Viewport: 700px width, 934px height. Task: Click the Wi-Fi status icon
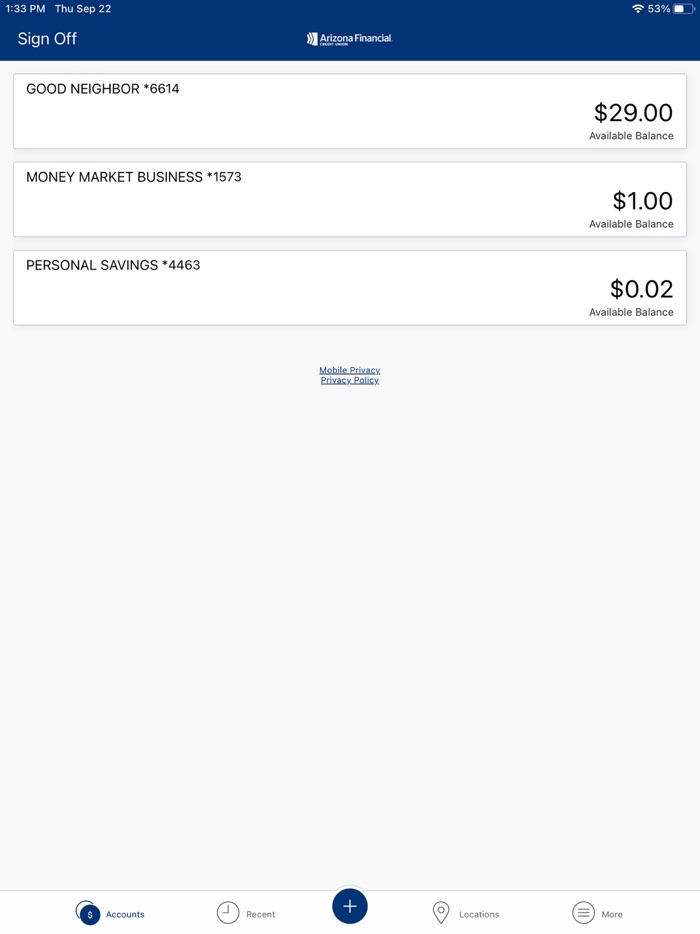coord(638,8)
